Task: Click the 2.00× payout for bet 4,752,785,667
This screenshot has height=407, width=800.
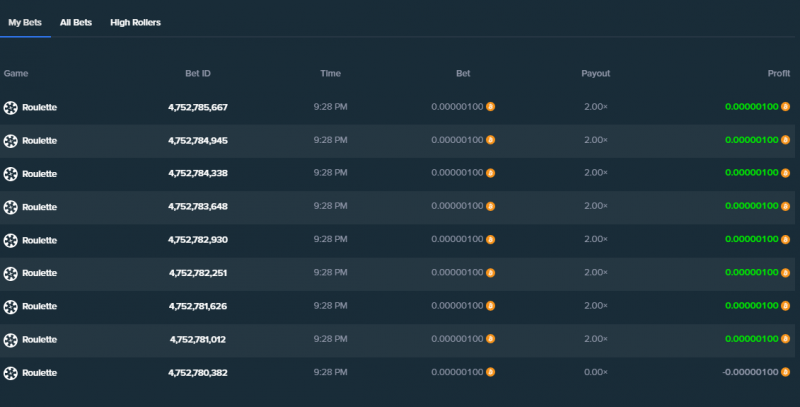Action: pyautogui.click(x=596, y=107)
